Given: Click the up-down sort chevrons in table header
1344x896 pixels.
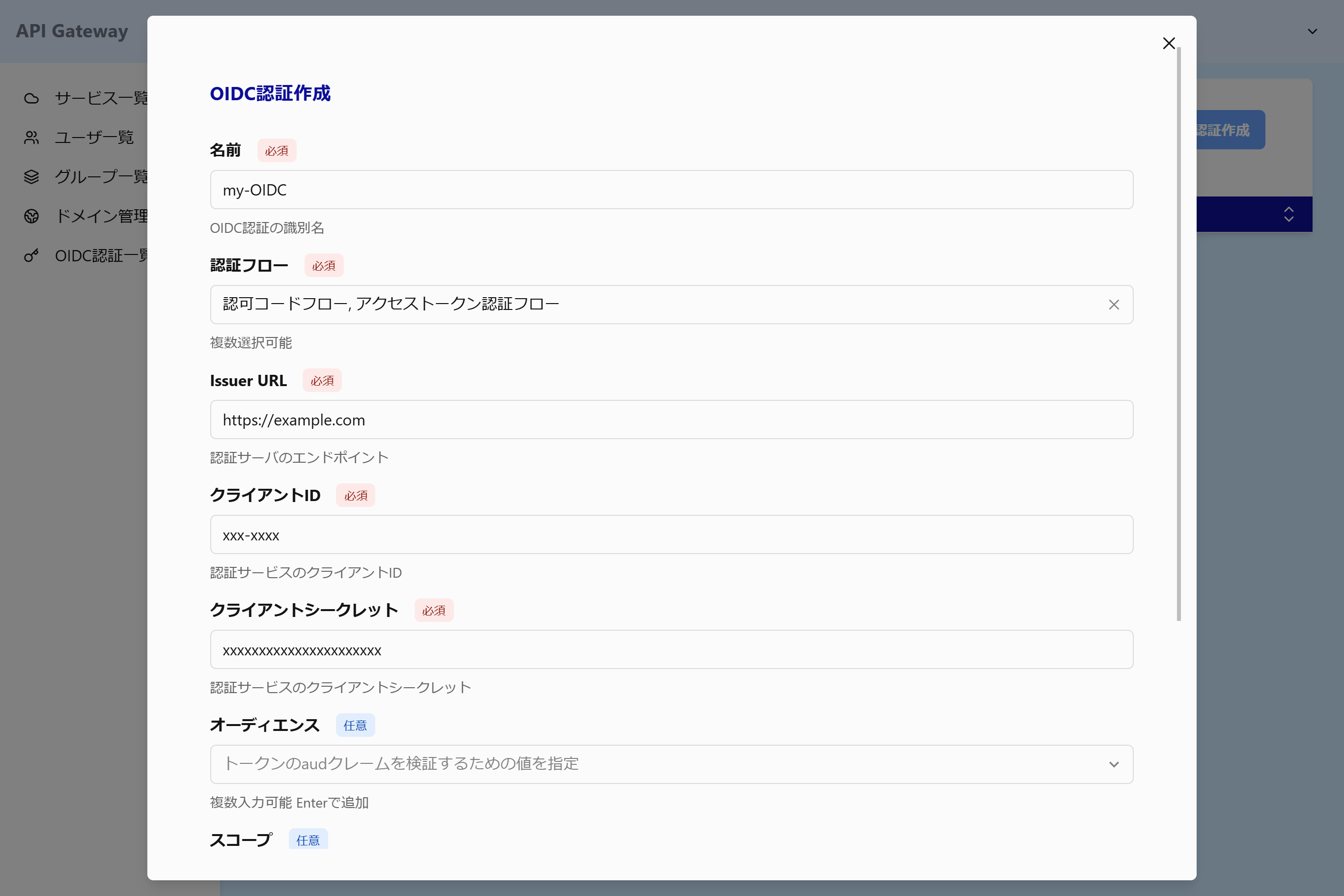Looking at the screenshot, I should coord(1288,214).
